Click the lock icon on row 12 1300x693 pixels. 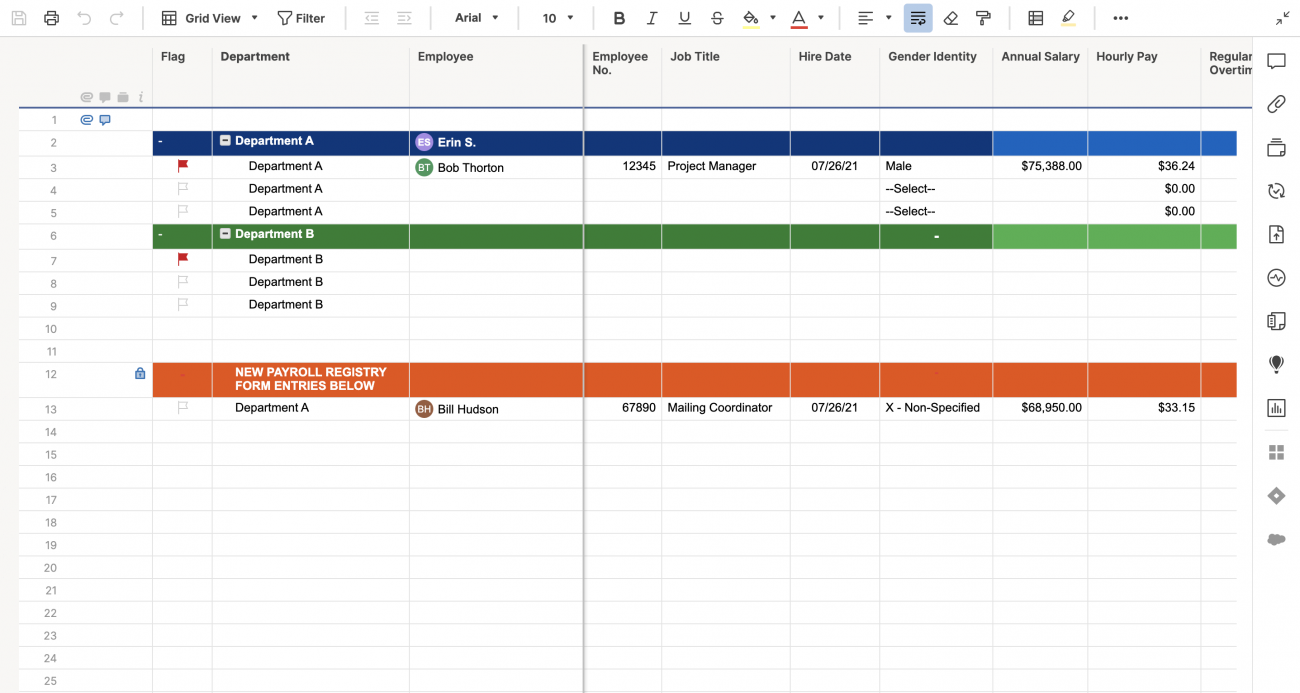[139, 373]
